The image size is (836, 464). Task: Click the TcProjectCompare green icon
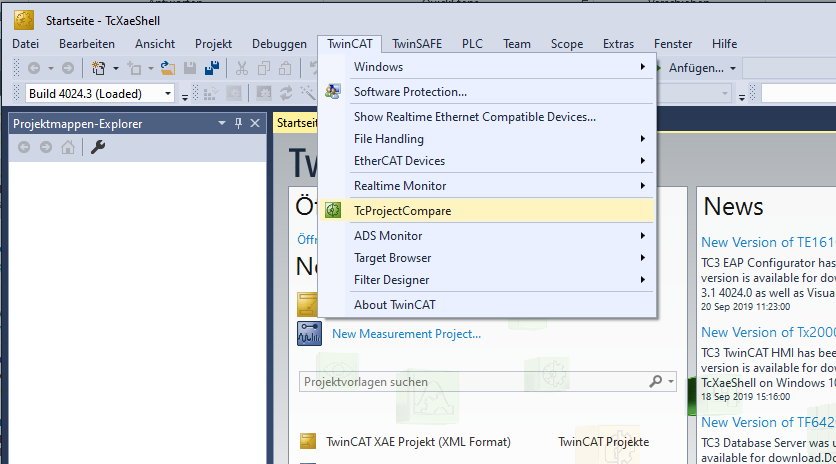[x=333, y=210]
